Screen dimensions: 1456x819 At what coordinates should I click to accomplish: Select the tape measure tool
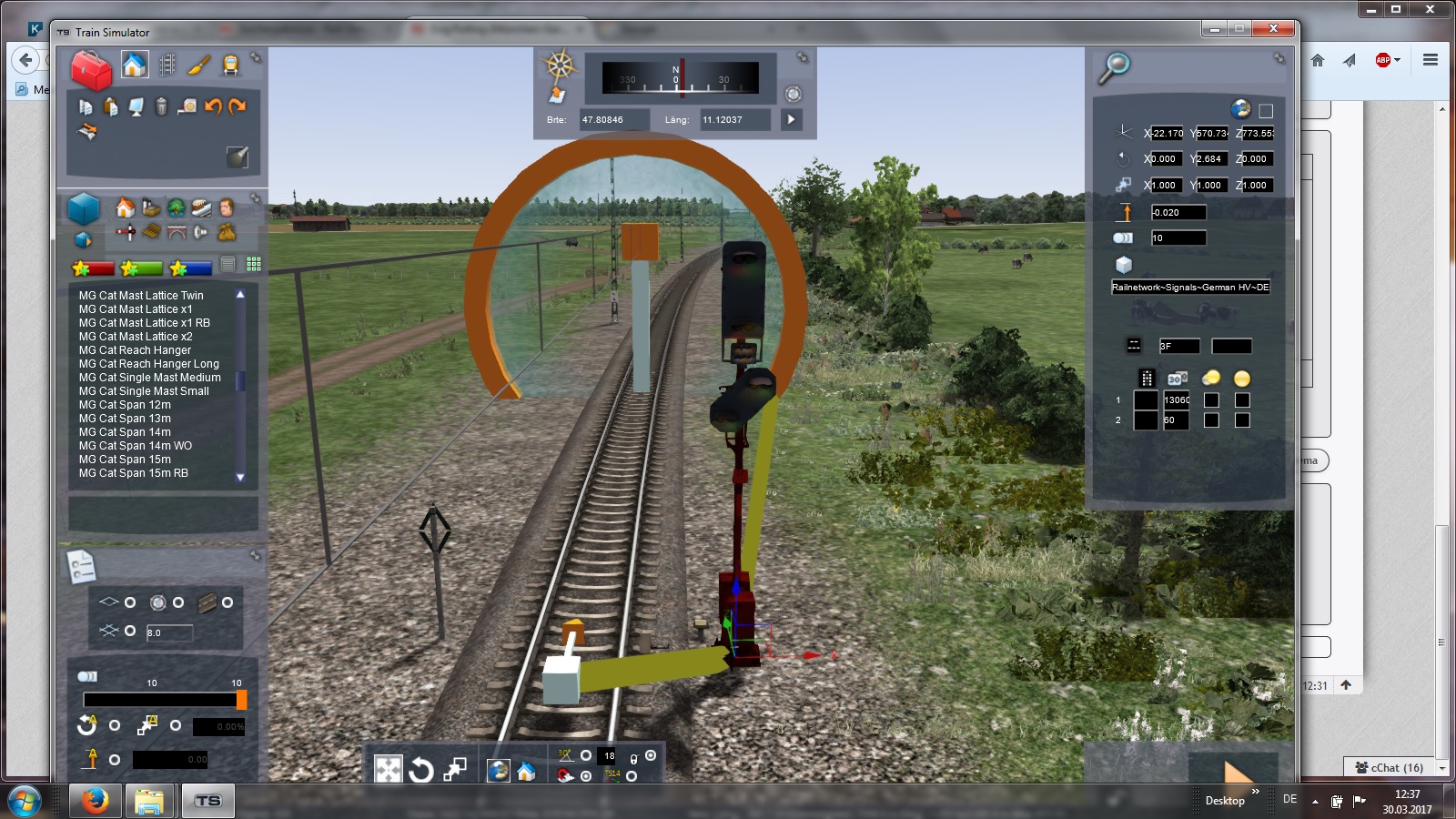[187, 106]
